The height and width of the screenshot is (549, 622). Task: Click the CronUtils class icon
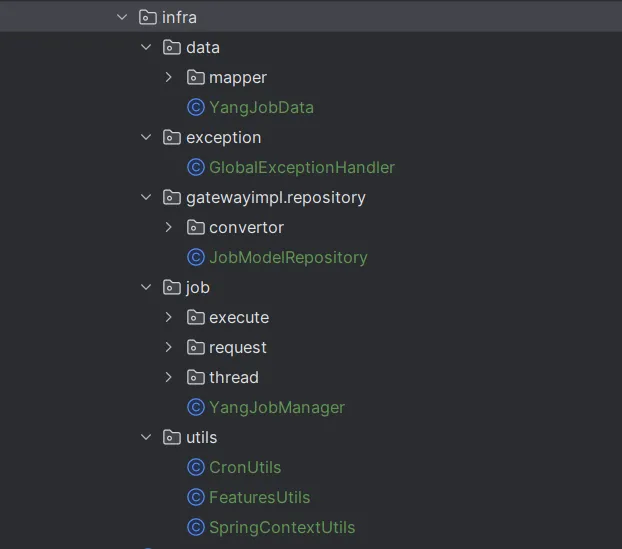pyautogui.click(x=196, y=467)
